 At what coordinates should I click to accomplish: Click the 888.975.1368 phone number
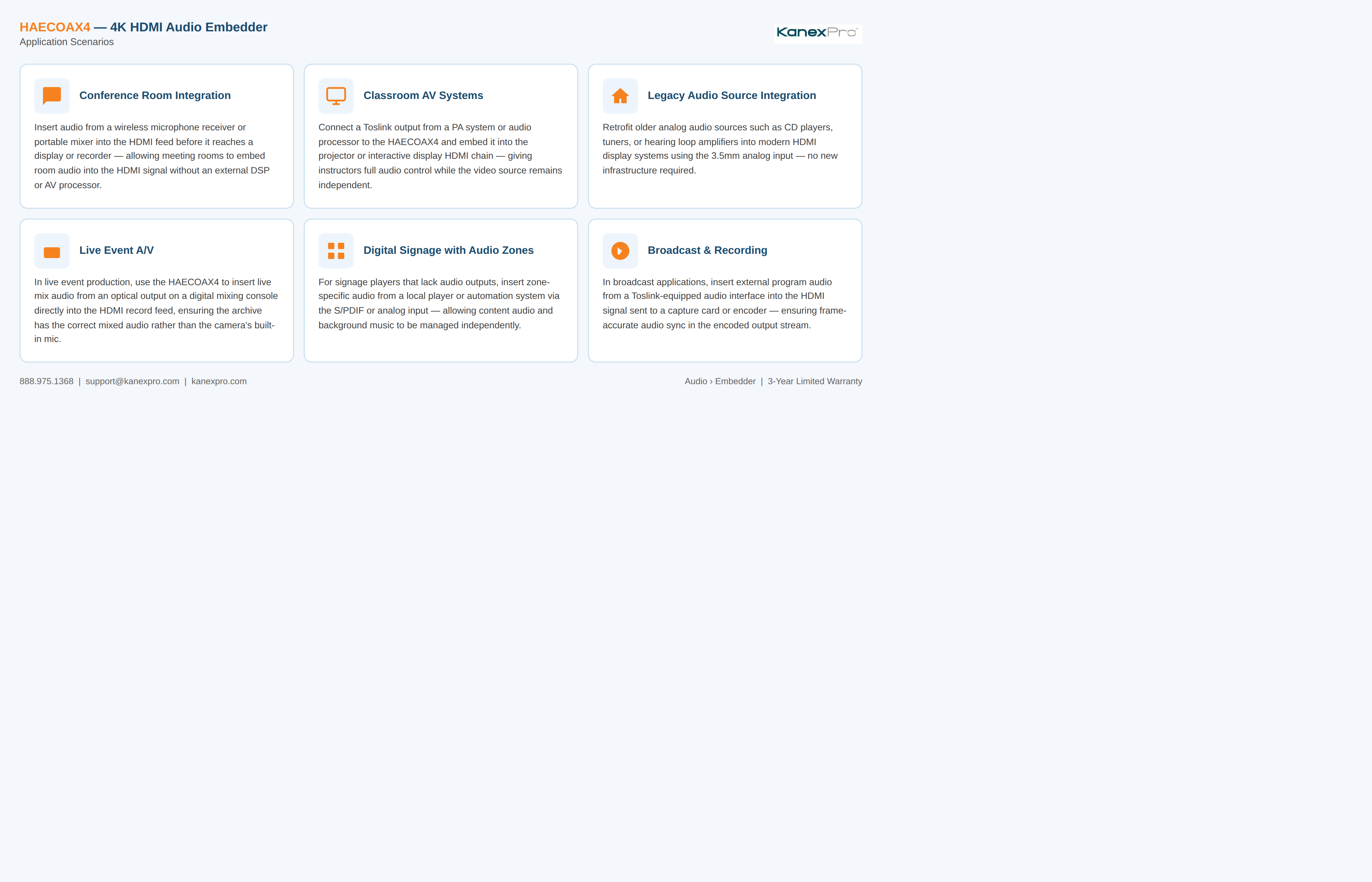click(46, 382)
